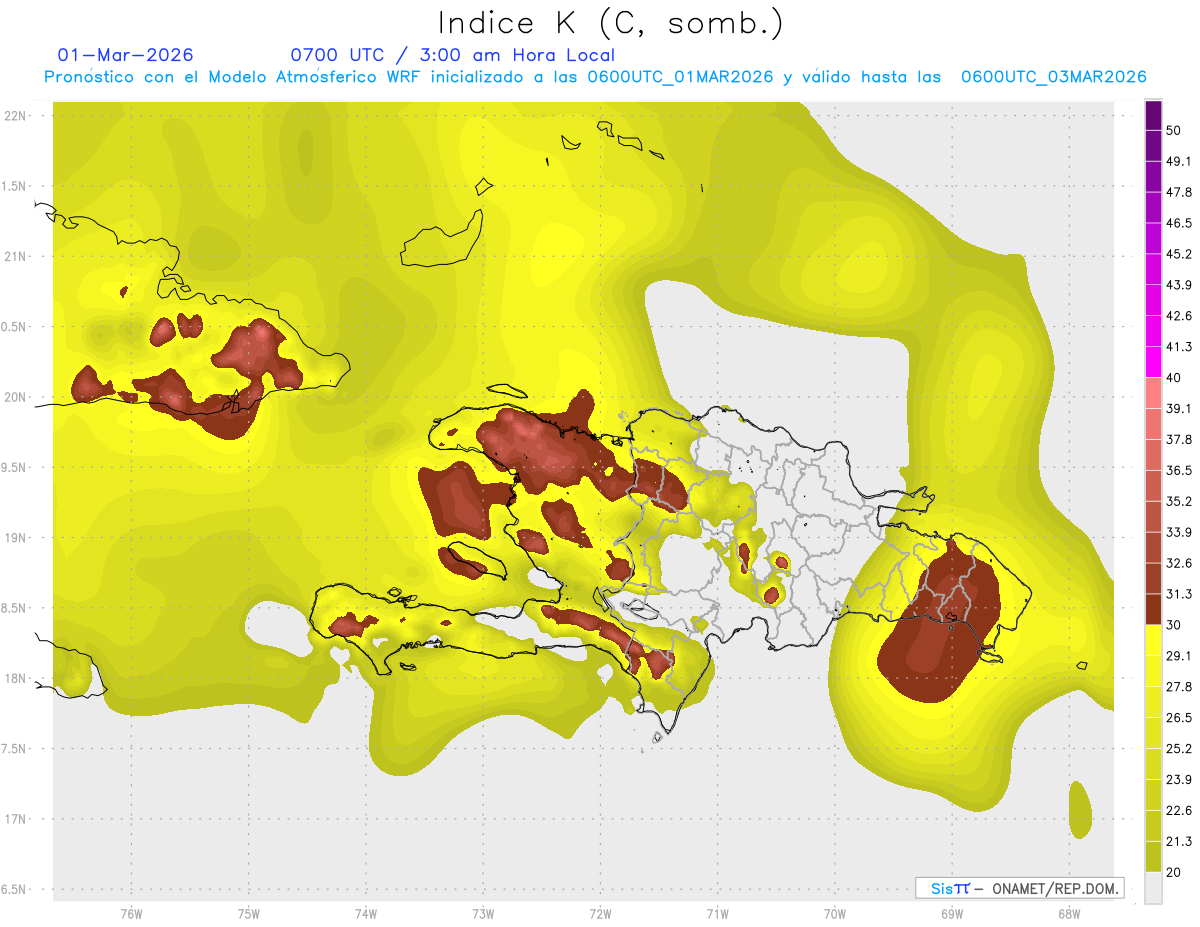
Task: Click the "18N" latitude axis label
Action: tap(14, 678)
